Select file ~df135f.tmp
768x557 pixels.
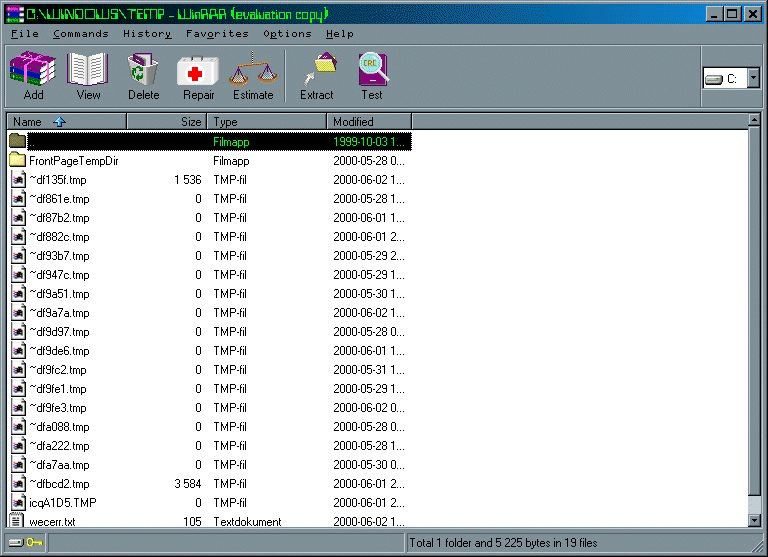[x=57, y=180]
